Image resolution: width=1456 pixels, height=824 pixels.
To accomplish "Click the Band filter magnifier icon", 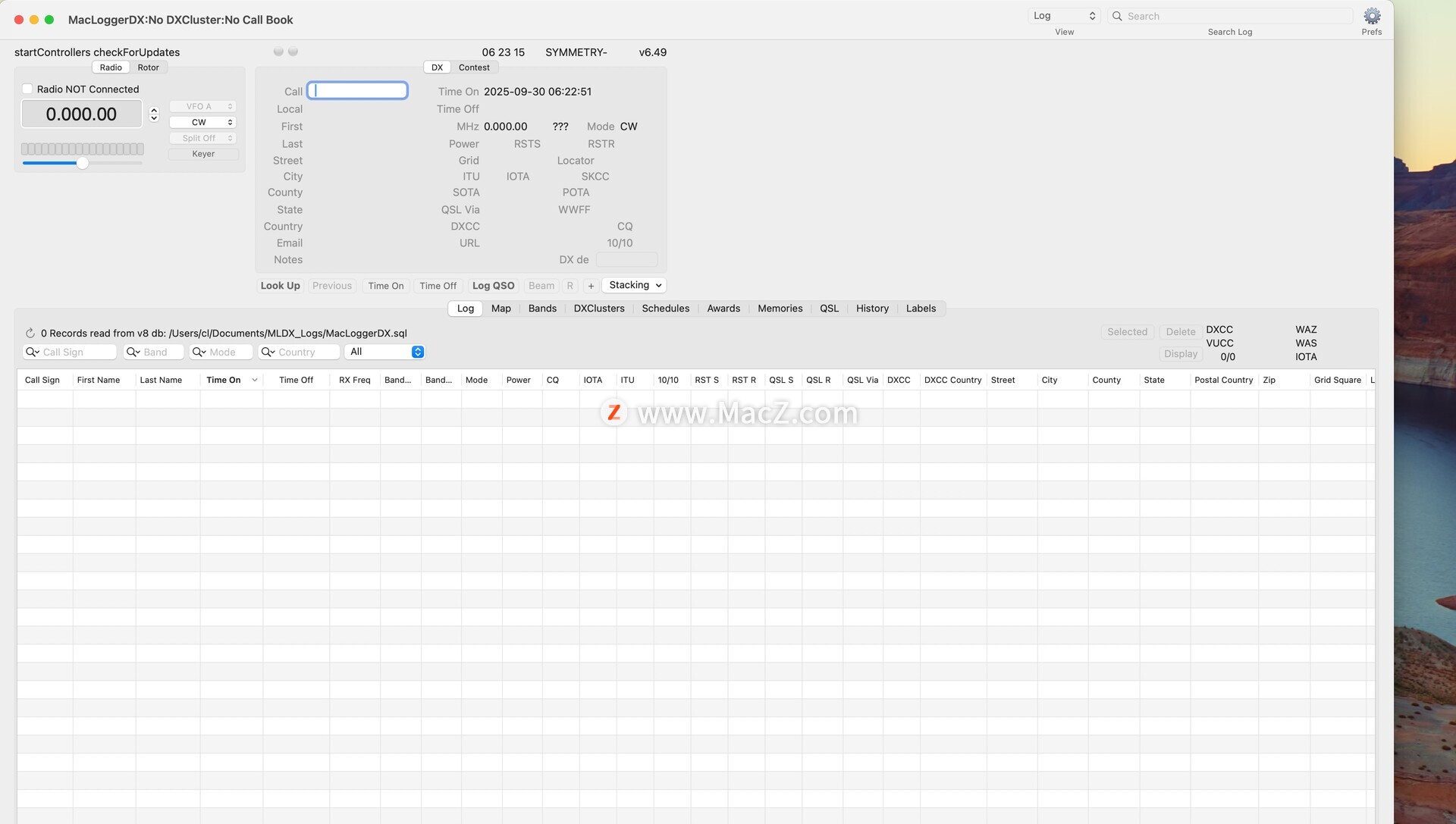I will [133, 352].
